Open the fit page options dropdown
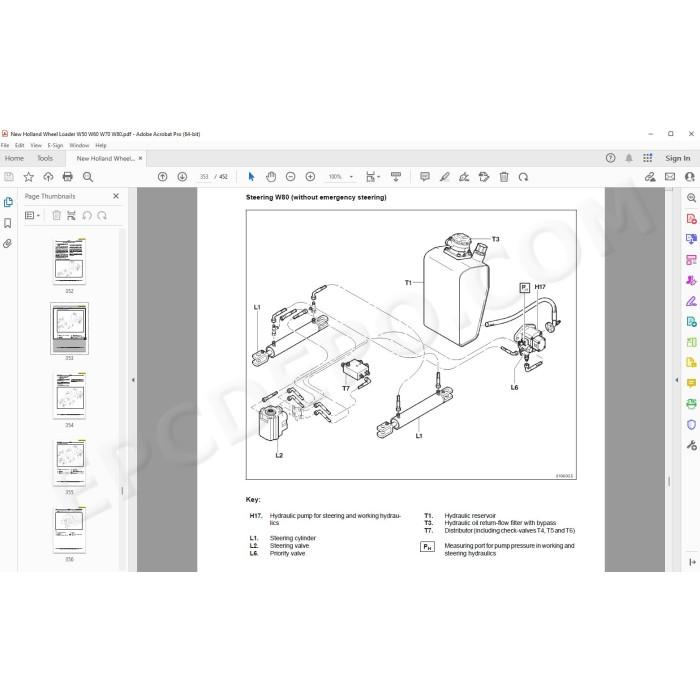700x700 pixels. (373, 177)
